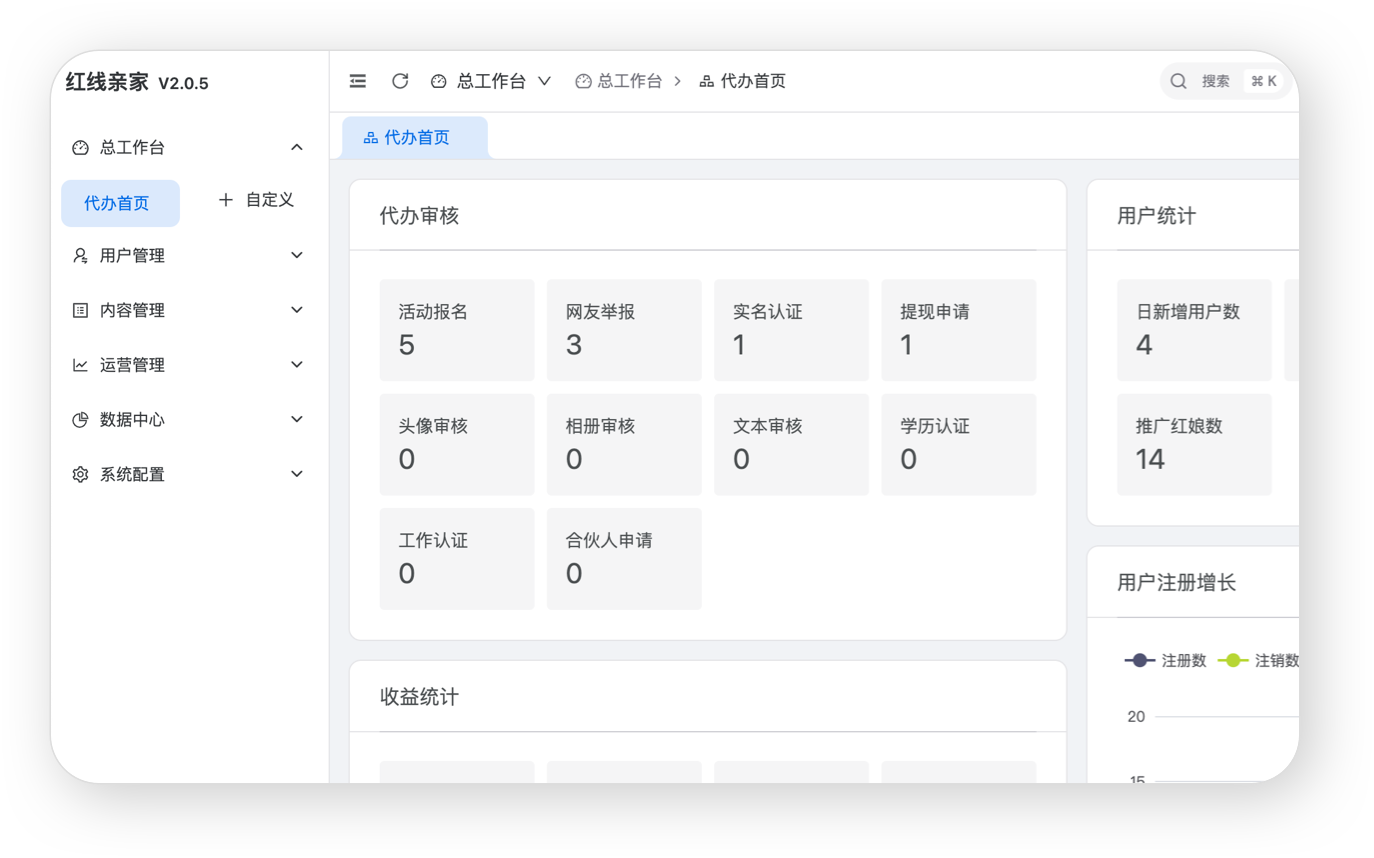Click the tab's 代办首页 hierarchy icon

pyautogui.click(x=371, y=138)
